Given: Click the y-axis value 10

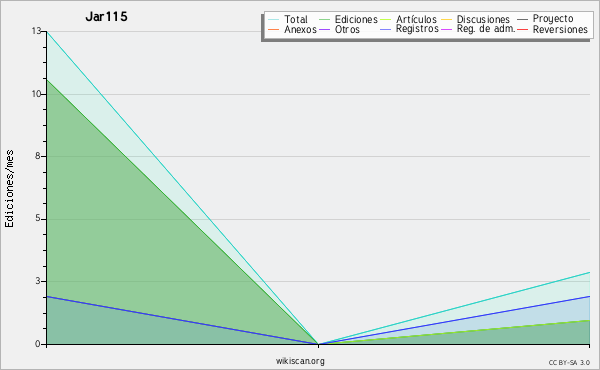Looking at the screenshot, I should pyautogui.click(x=37, y=94).
